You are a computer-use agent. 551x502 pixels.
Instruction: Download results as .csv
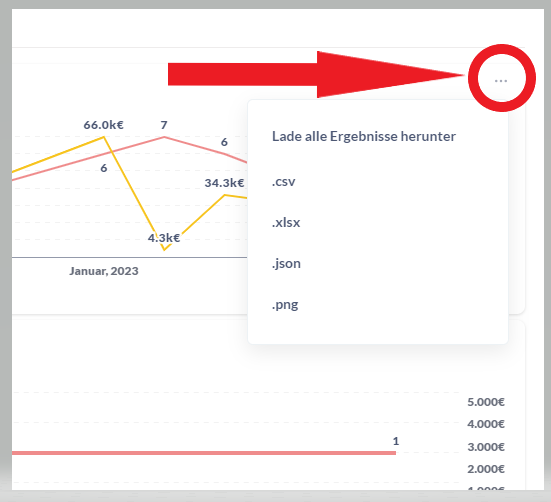[284, 182]
